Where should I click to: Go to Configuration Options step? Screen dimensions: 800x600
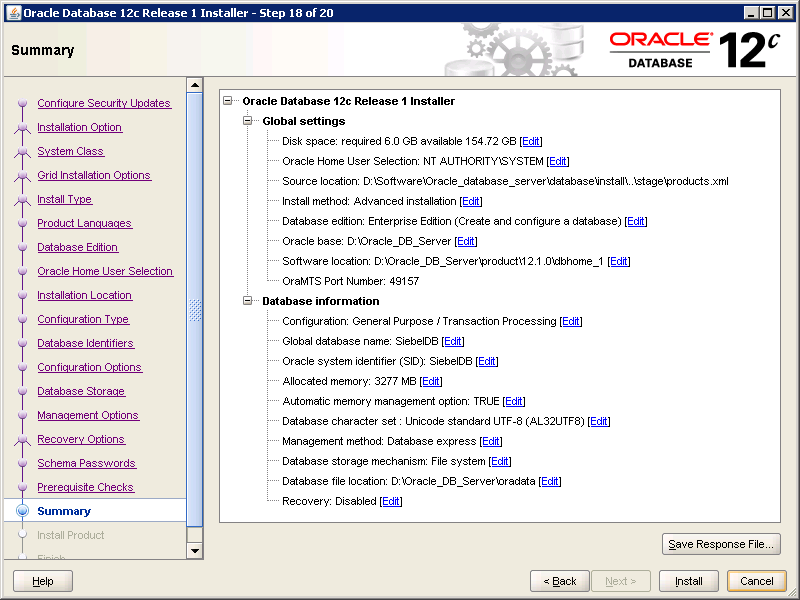point(90,367)
